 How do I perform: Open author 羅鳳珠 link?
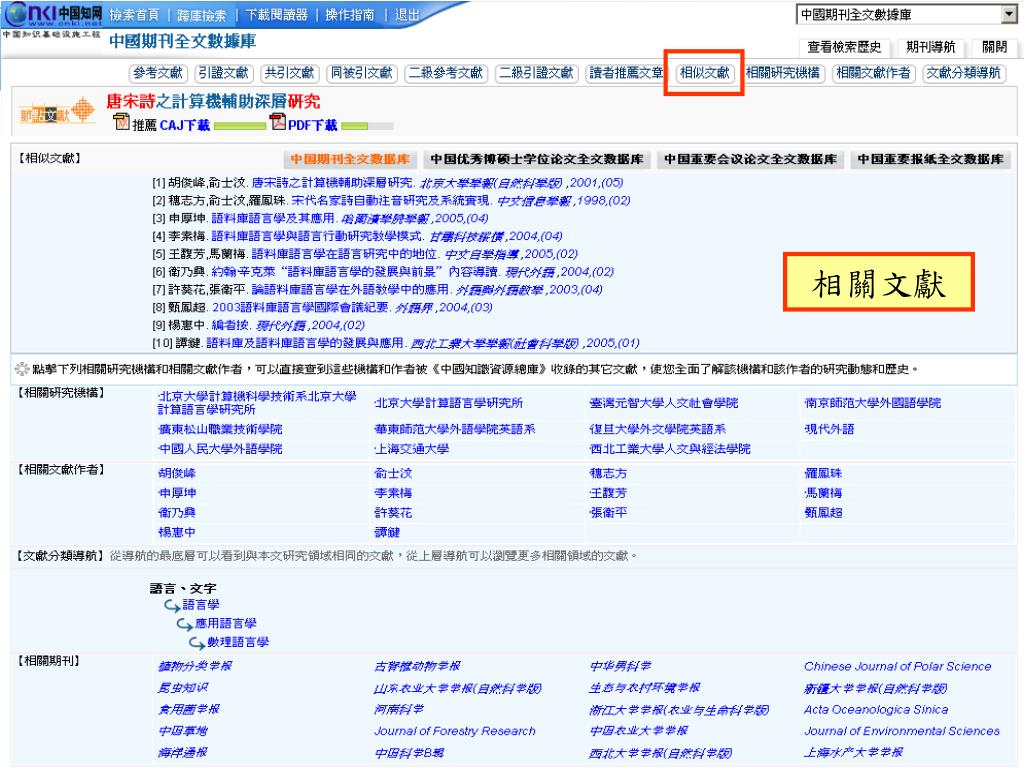823,473
